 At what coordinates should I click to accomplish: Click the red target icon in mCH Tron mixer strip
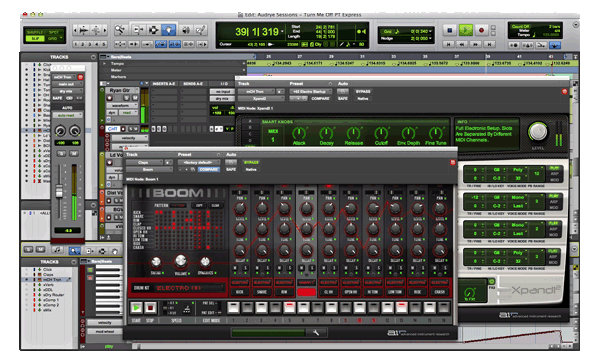coord(80,77)
